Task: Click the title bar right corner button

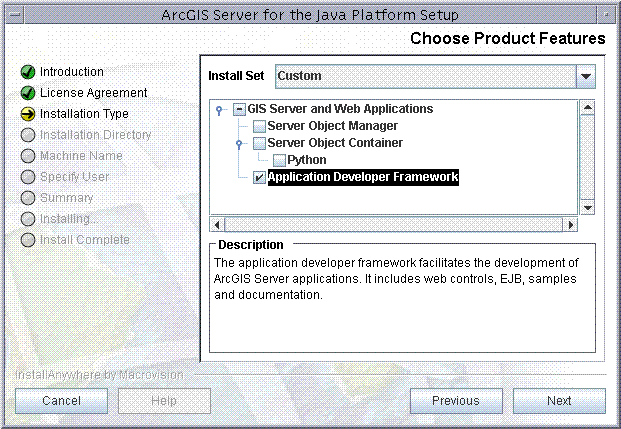Action: pyautogui.click(x=606, y=15)
